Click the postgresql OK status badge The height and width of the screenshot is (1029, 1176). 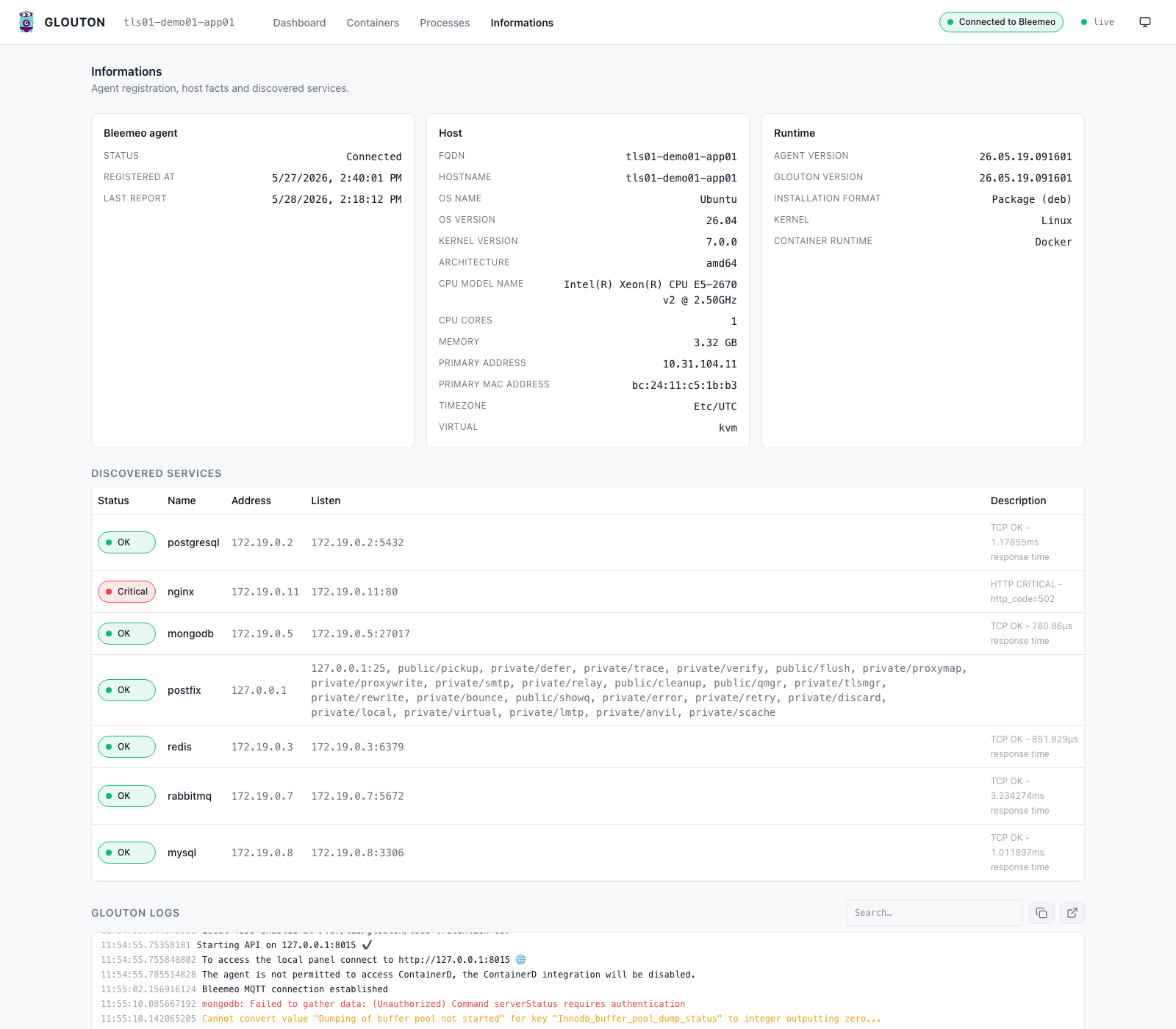point(126,542)
